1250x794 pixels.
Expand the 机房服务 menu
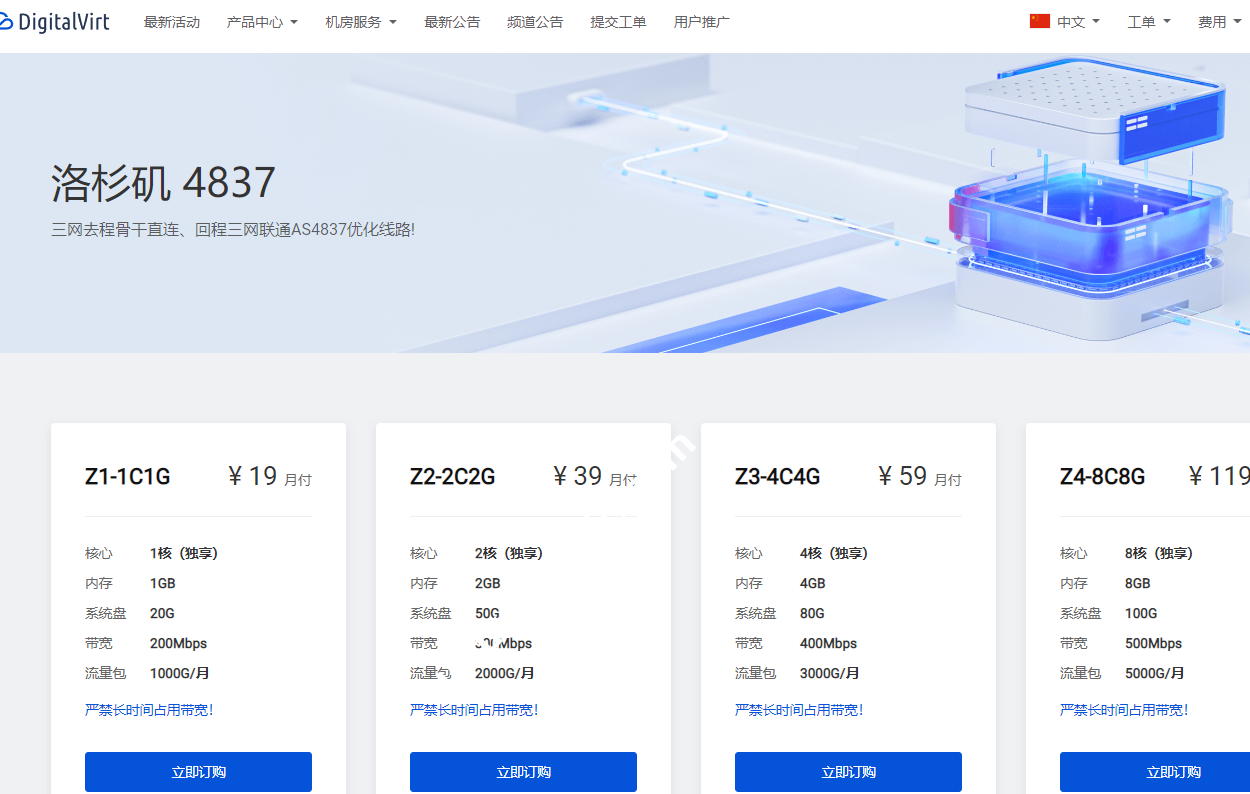coord(360,20)
